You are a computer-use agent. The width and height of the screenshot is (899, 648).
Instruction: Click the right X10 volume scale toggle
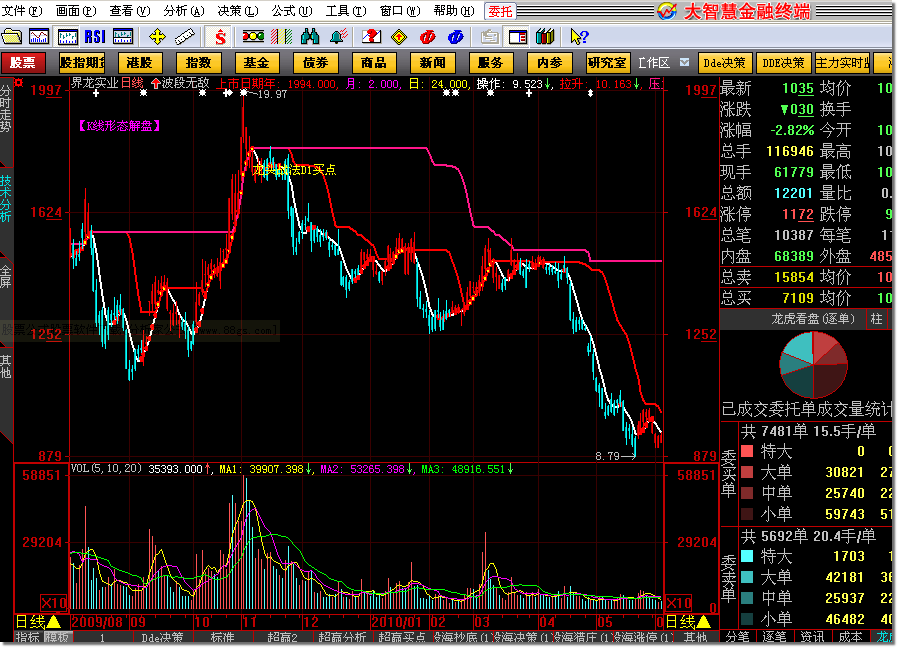click(x=678, y=603)
